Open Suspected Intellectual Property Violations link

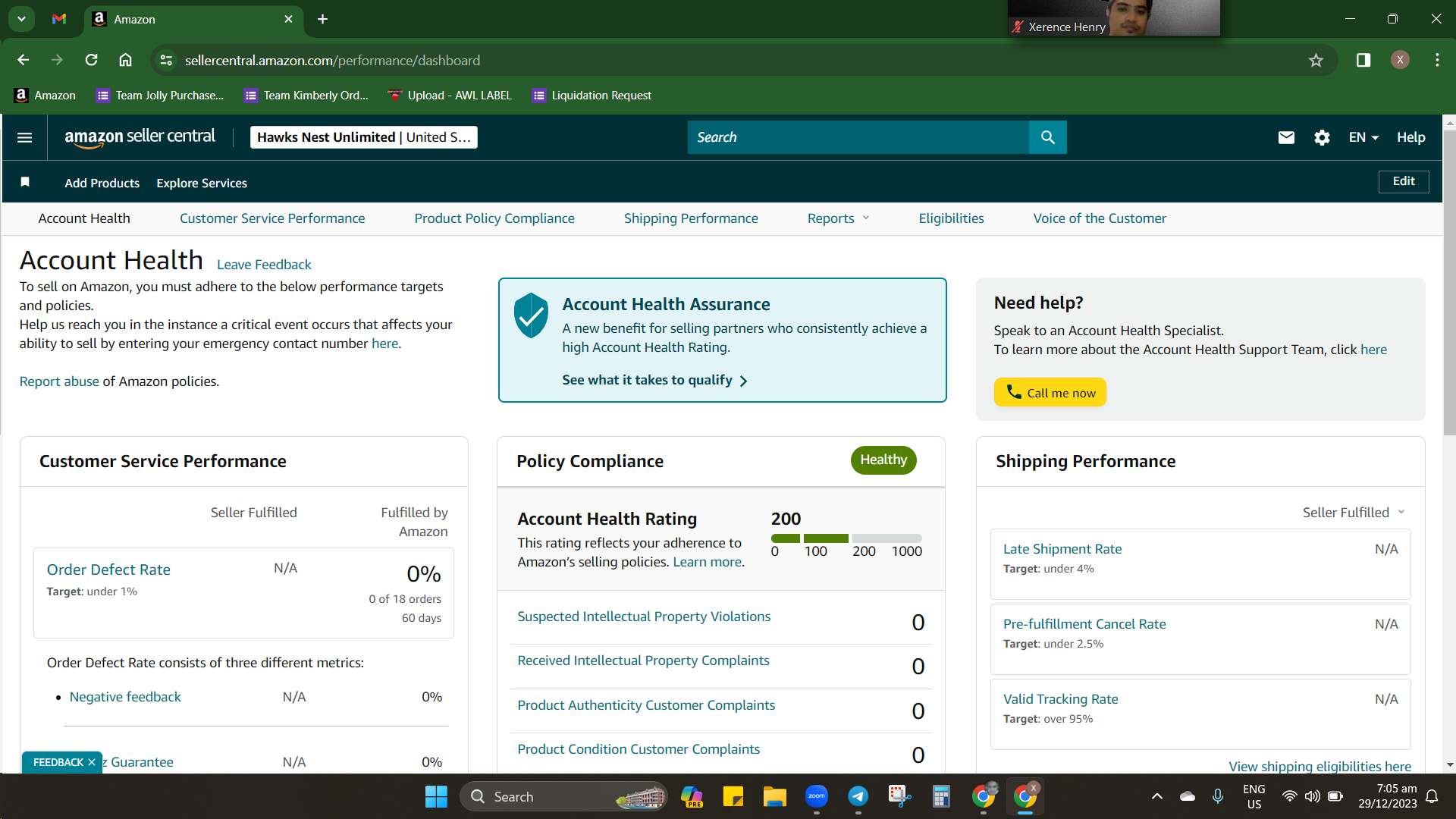pos(644,617)
